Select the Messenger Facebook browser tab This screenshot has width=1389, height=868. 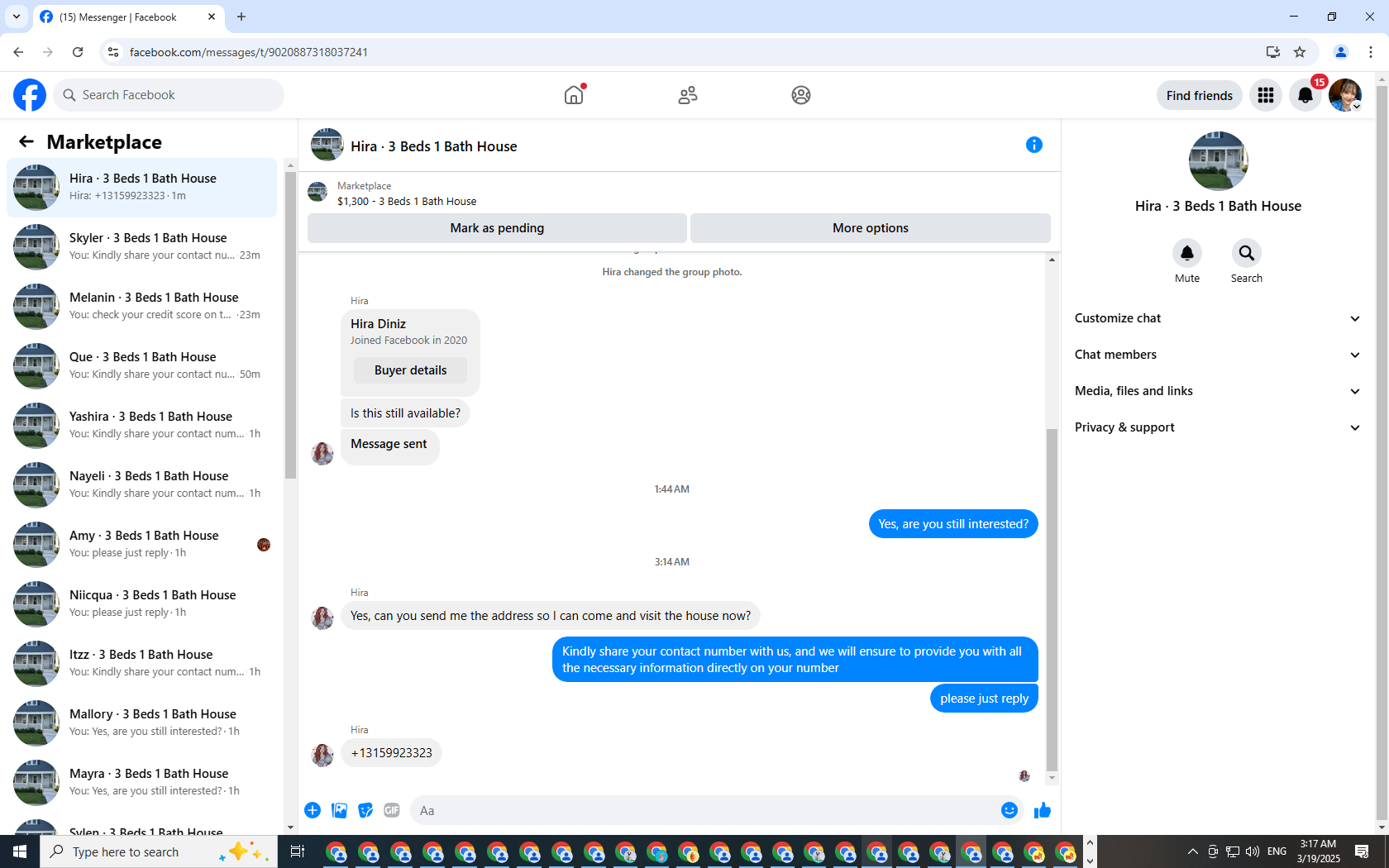coord(128,17)
